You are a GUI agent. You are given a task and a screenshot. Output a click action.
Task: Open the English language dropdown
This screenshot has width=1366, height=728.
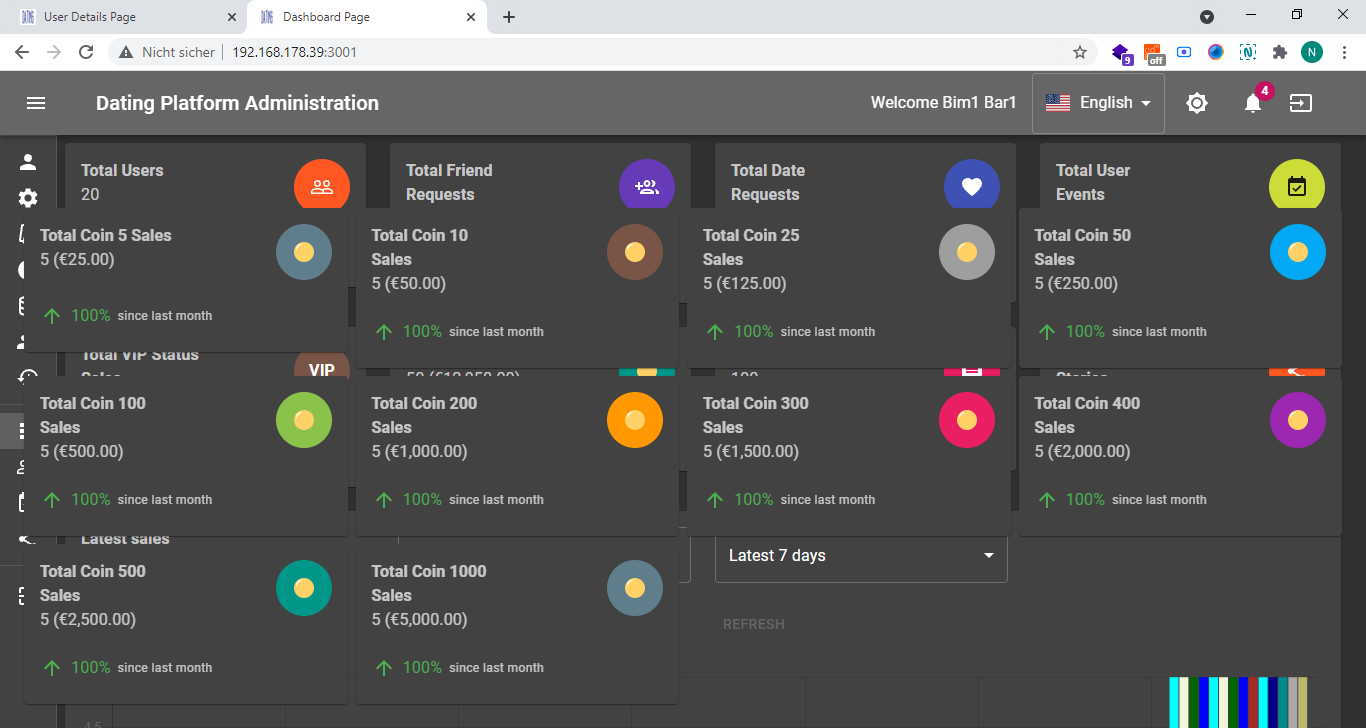point(1098,103)
